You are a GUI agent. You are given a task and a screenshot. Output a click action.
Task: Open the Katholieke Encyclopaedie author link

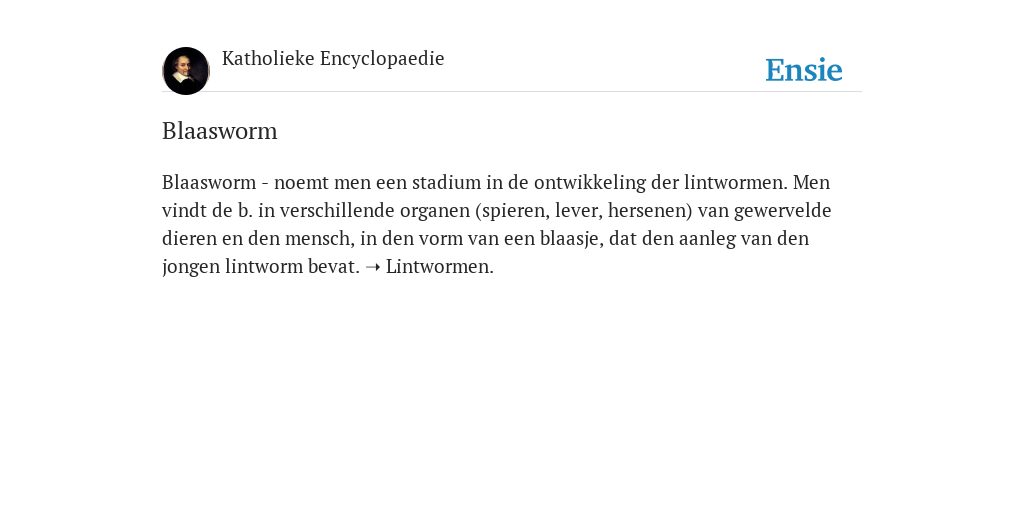click(333, 59)
